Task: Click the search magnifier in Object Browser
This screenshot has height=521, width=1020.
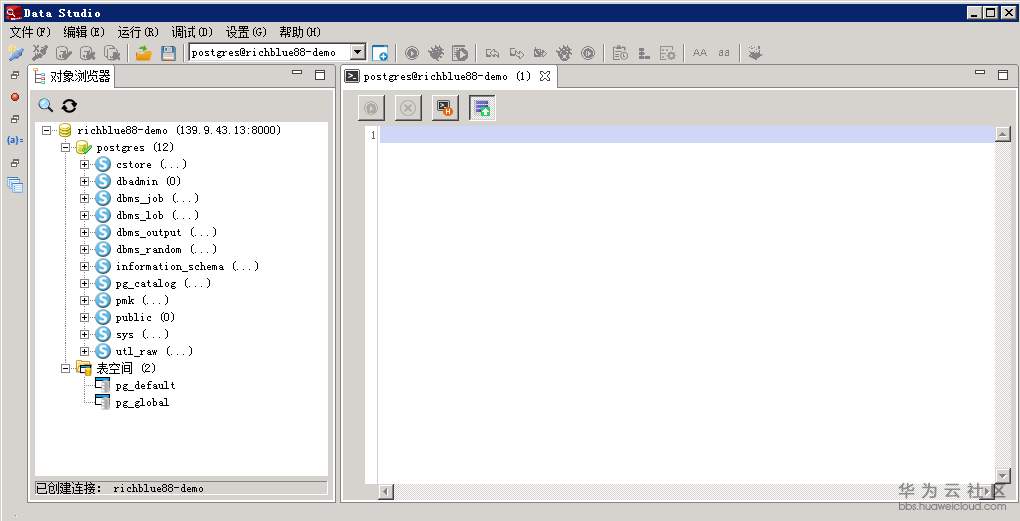Action: click(x=46, y=105)
